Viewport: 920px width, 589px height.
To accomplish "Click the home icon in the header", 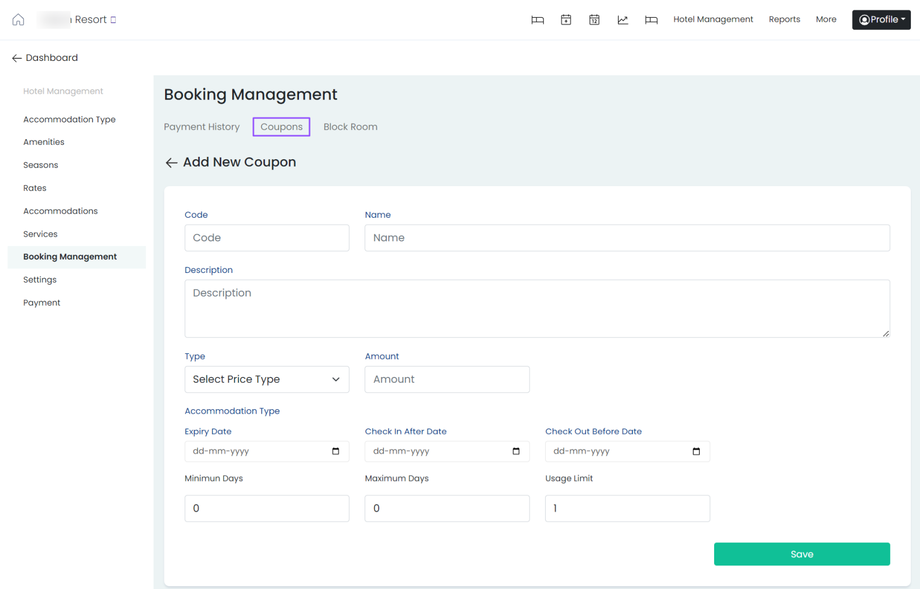I will pos(18,20).
